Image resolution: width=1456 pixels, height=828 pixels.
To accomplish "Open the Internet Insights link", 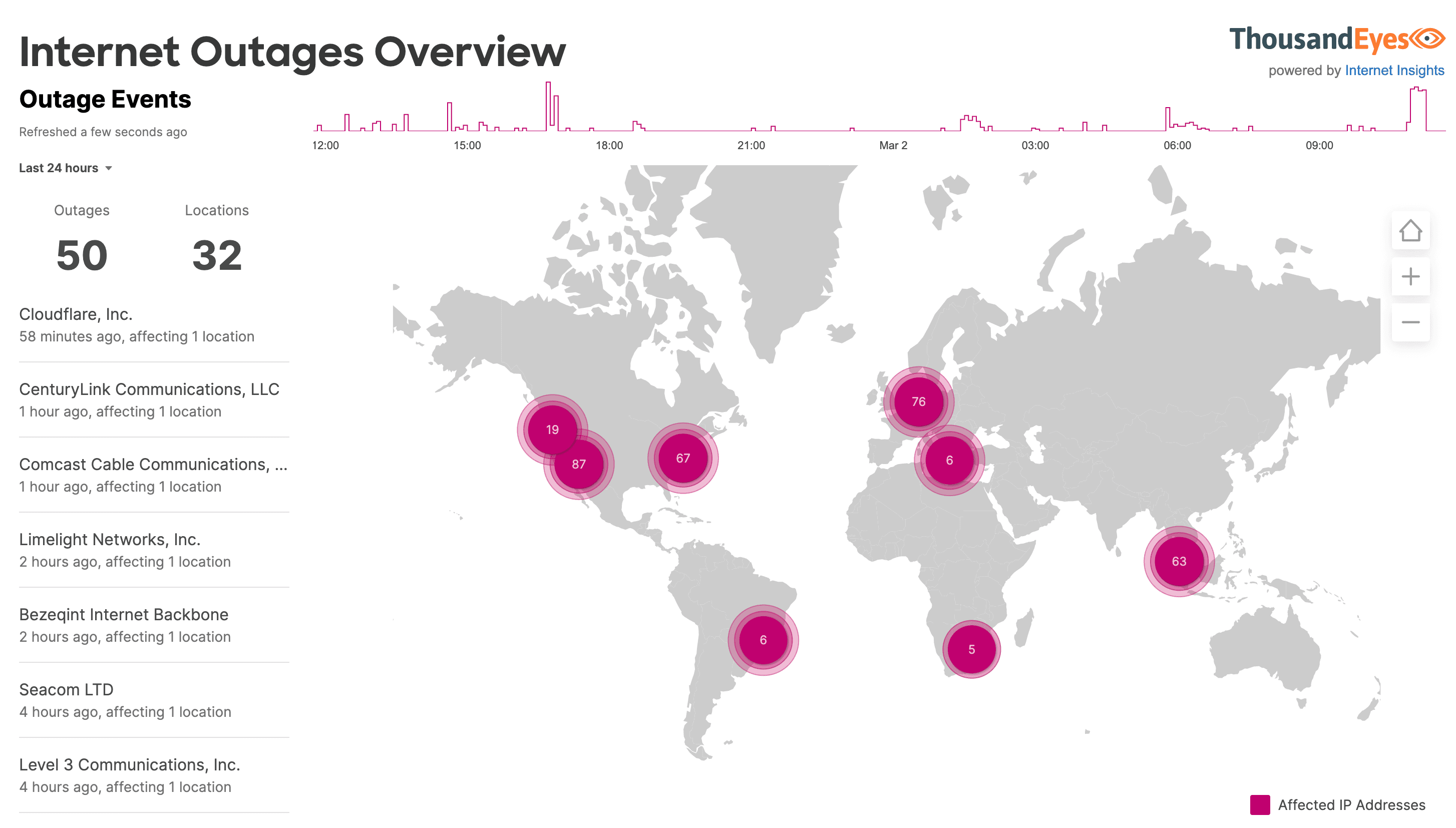I will pos(1394,71).
